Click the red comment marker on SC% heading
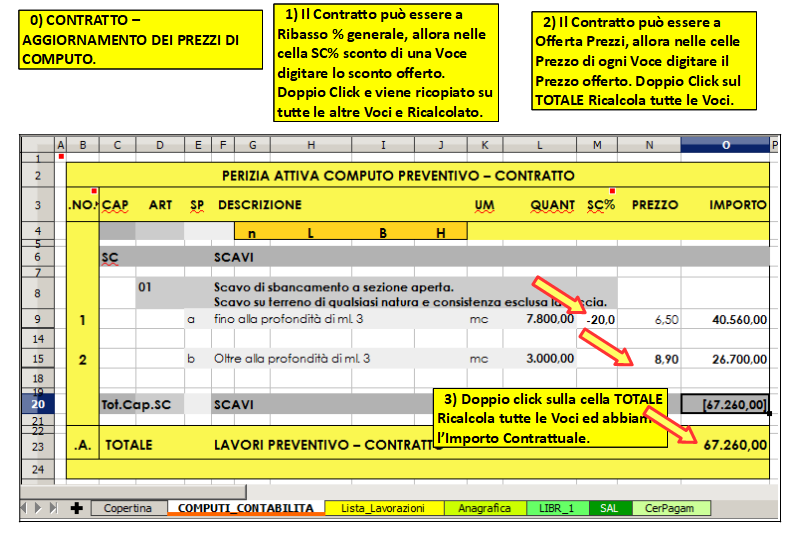Image resolution: width=794 pixels, height=560 pixels. click(612, 191)
